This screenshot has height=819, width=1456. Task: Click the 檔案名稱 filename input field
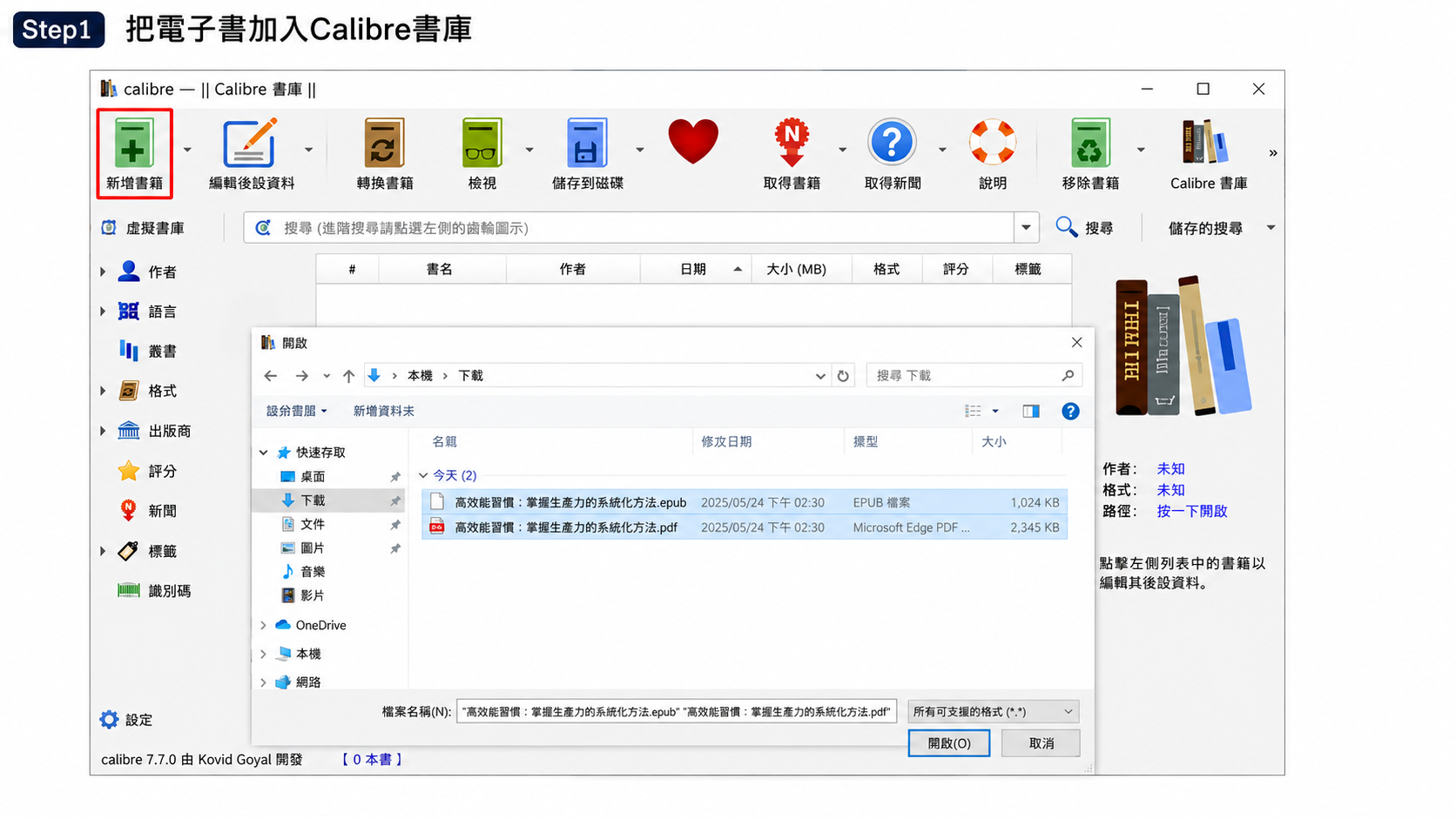click(676, 712)
